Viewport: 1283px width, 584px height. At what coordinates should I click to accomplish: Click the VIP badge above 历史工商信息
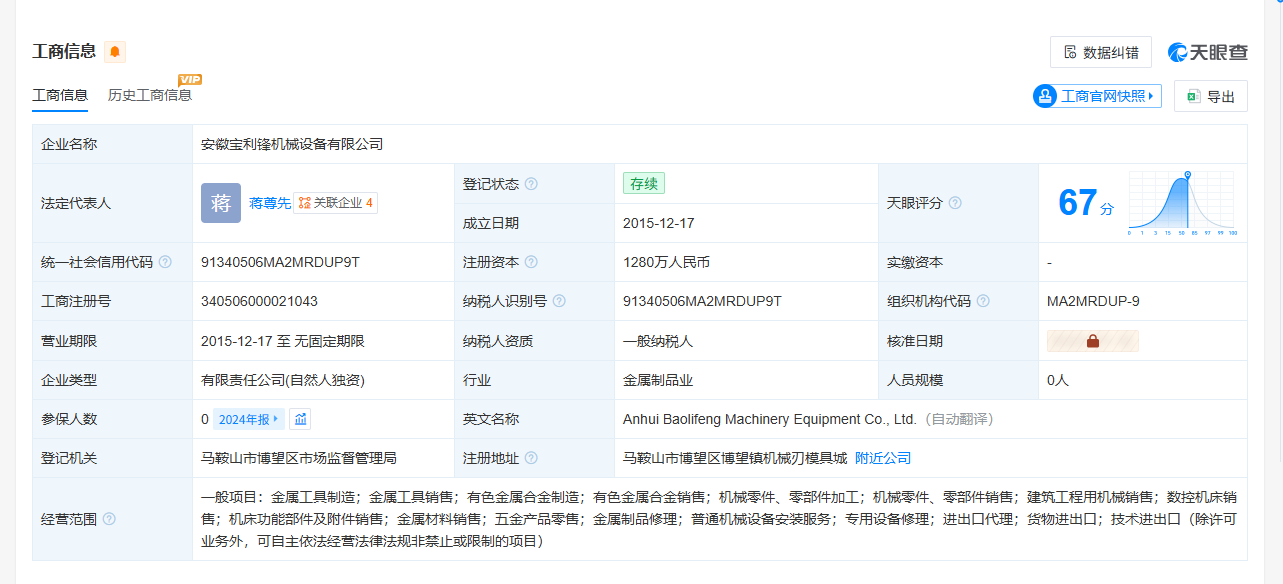point(190,79)
